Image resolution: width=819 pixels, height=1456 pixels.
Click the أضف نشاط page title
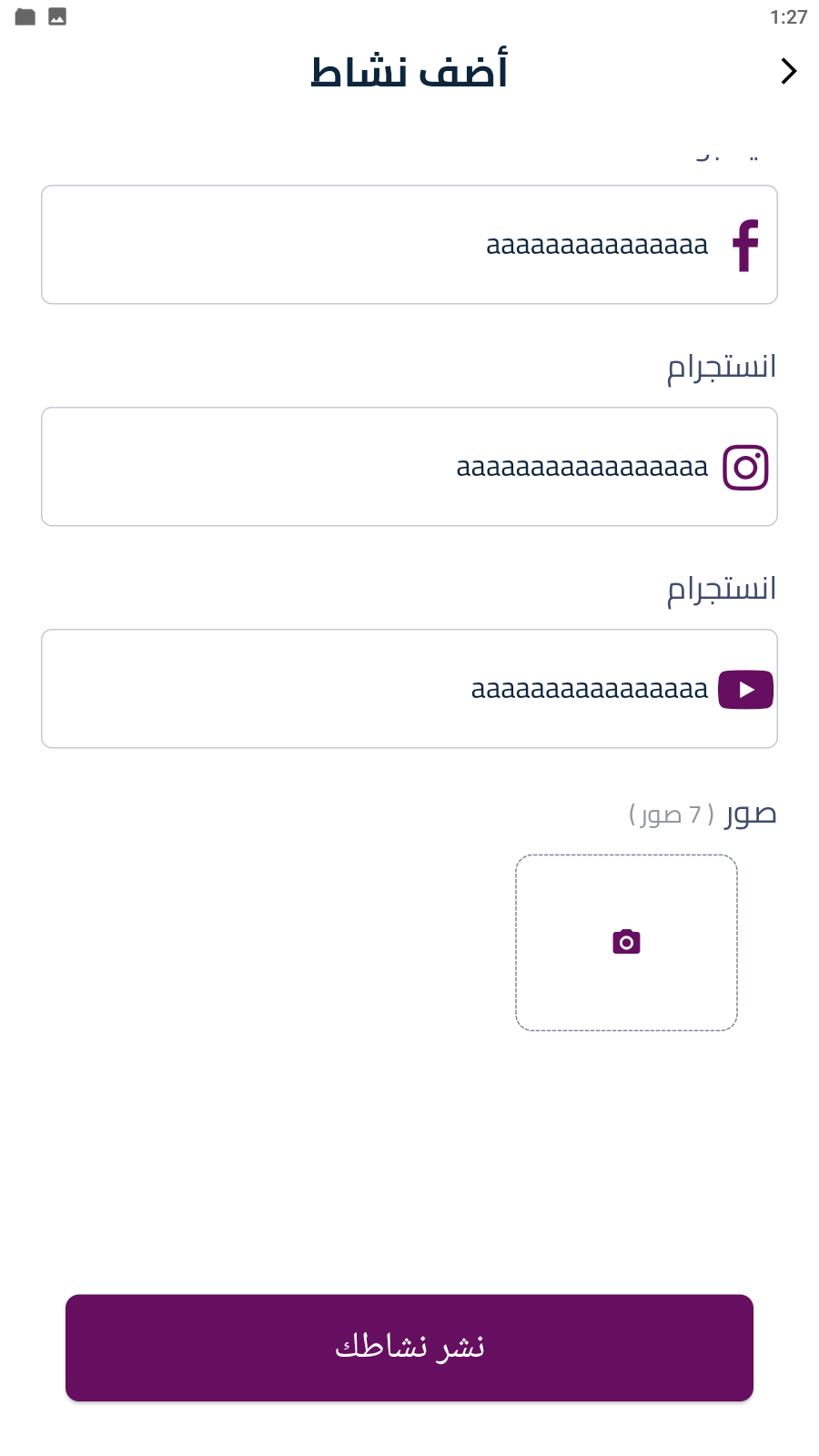(409, 72)
